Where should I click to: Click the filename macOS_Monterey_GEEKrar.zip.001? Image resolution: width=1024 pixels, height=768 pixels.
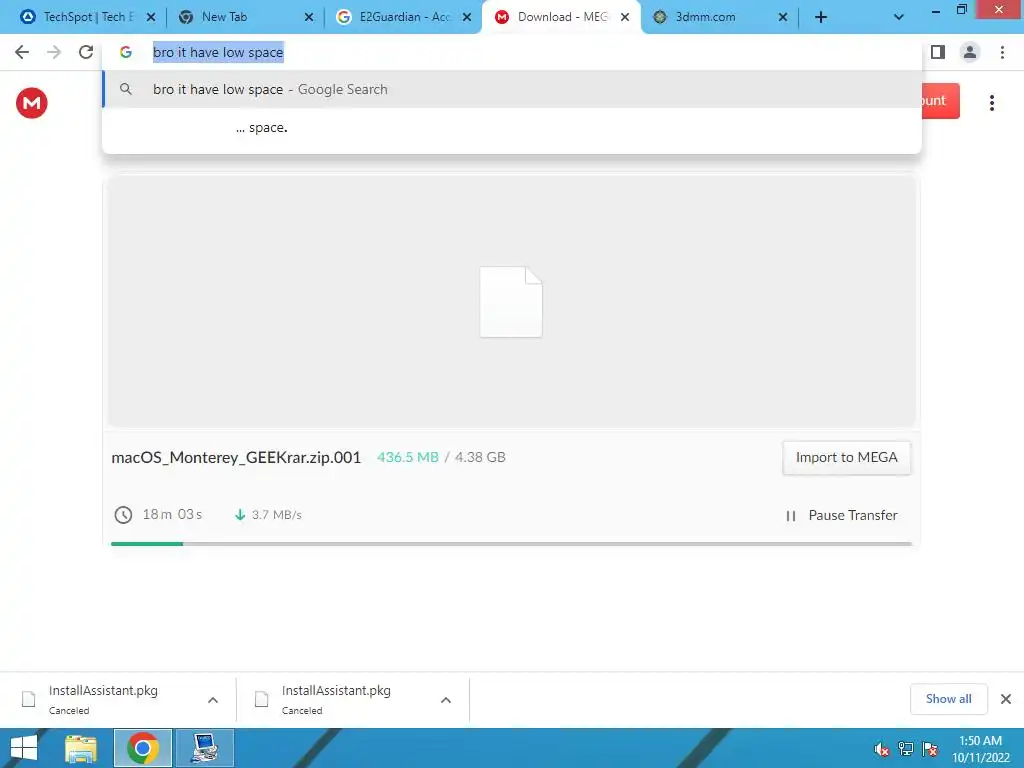pos(236,457)
